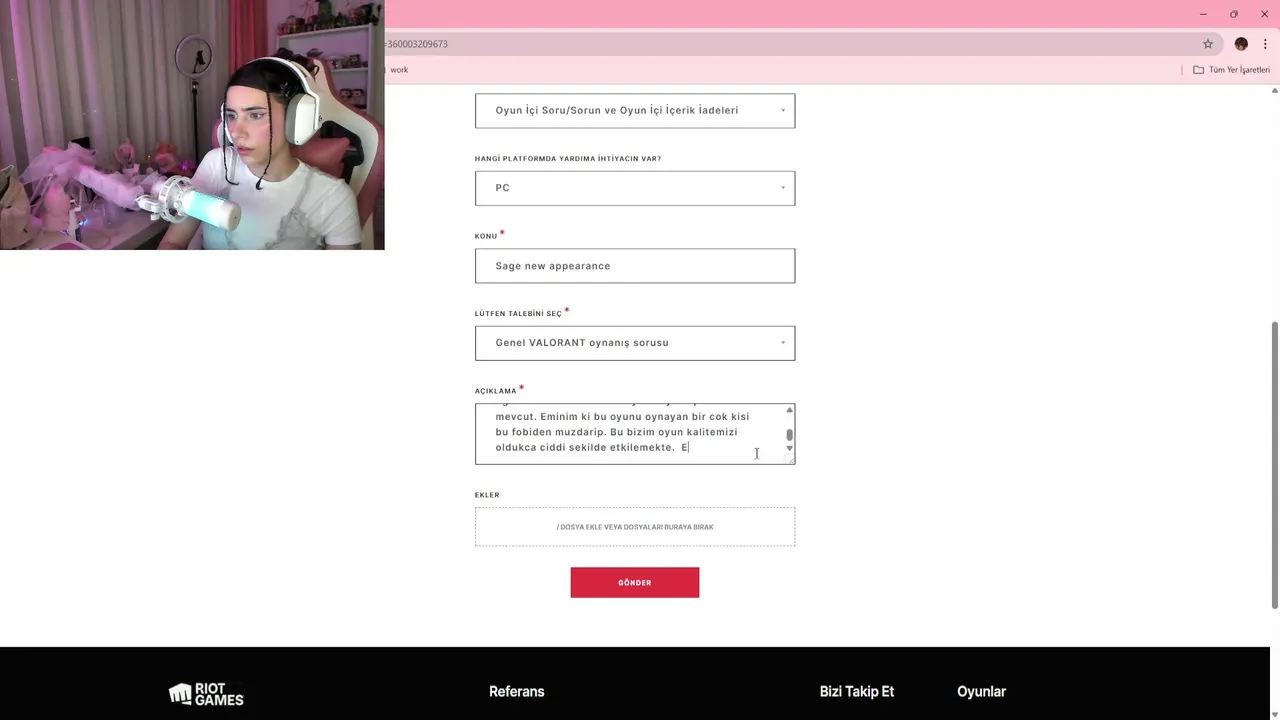The image size is (1280, 720).
Task: Click the Ekler label above attachments
Action: pos(487,495)
